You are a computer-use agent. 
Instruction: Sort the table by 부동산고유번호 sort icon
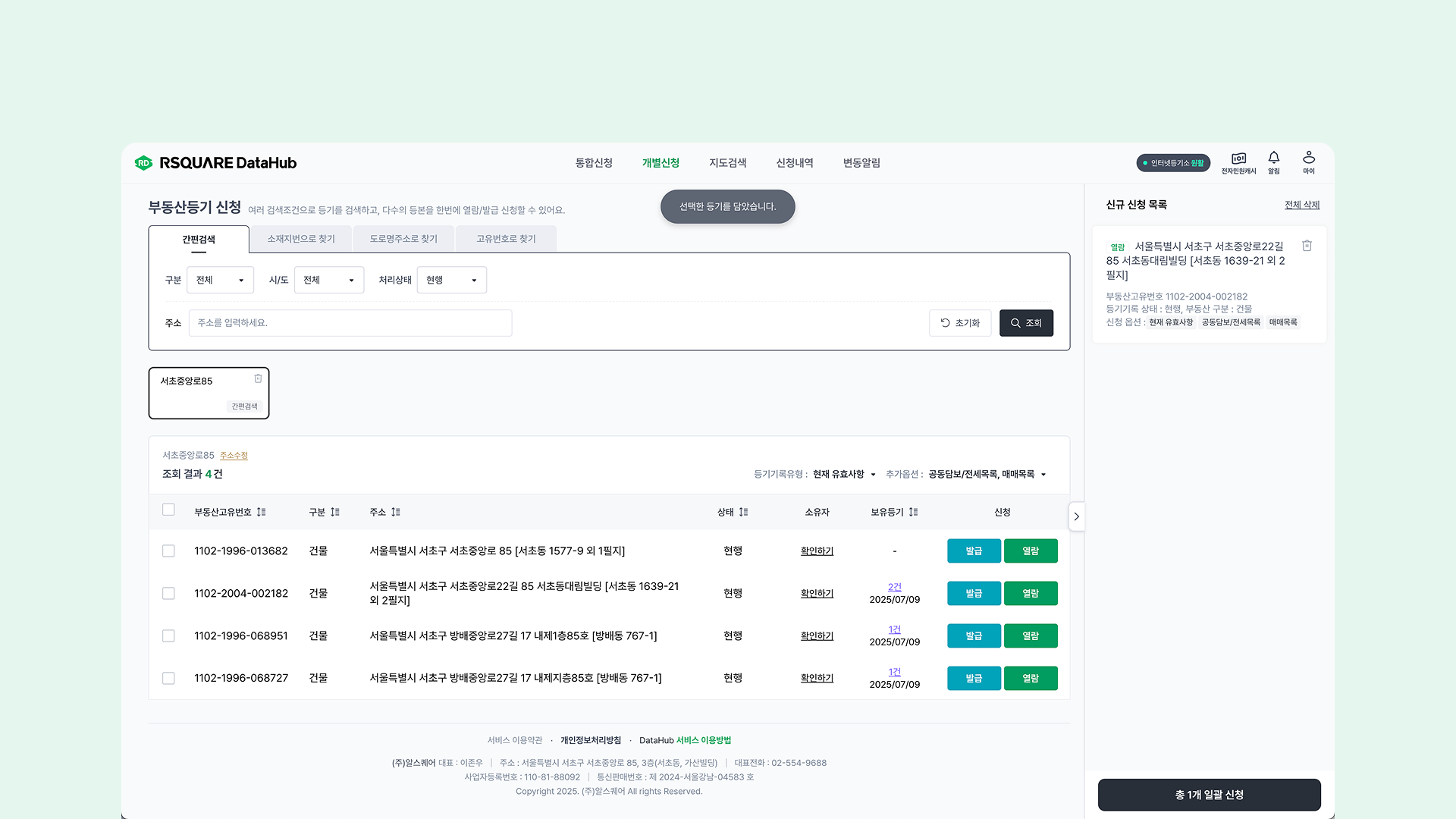click(262, 513)
